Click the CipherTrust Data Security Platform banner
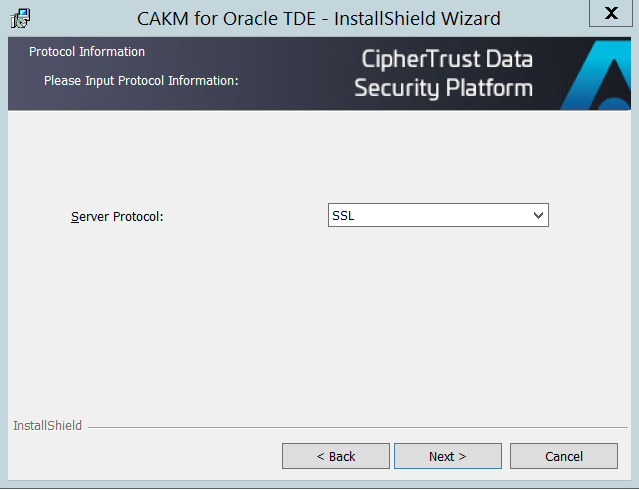The width and height of the screenshot is (639, 490). pyautogui.click(x=443, y=73)
